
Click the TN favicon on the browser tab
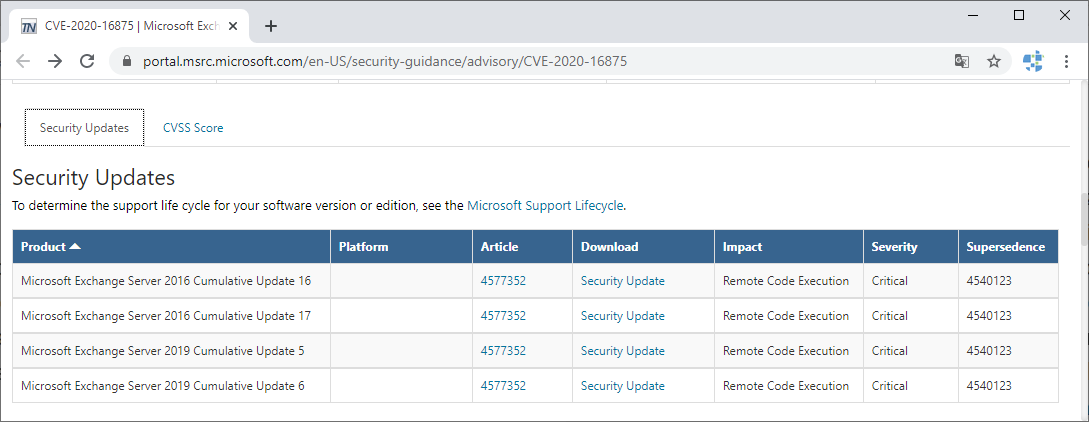(x=28, y=27)
